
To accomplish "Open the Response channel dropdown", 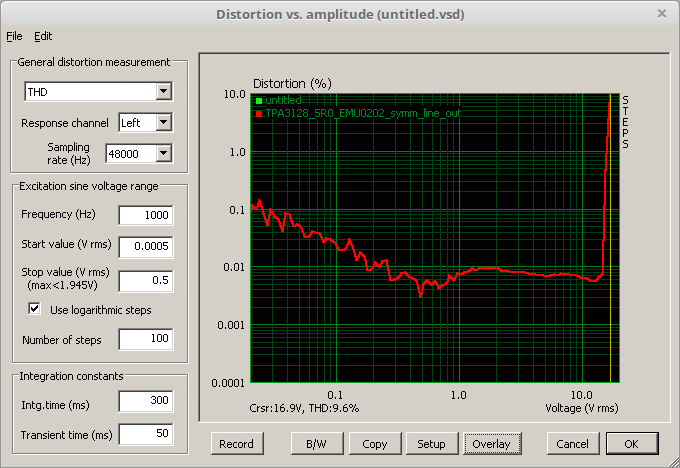I will [x=163, y=123].
